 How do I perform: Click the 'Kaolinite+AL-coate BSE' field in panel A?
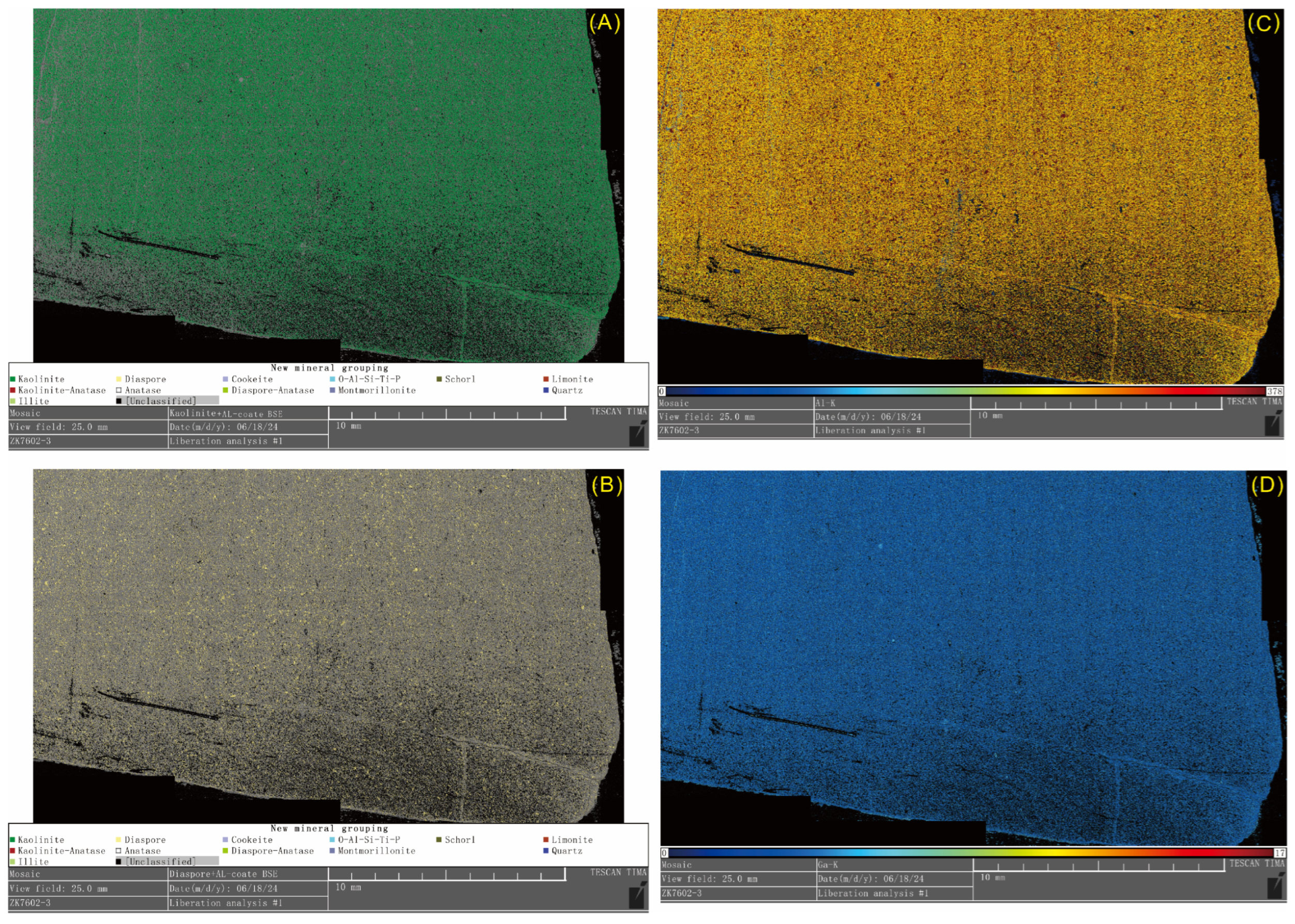[226, 413]
